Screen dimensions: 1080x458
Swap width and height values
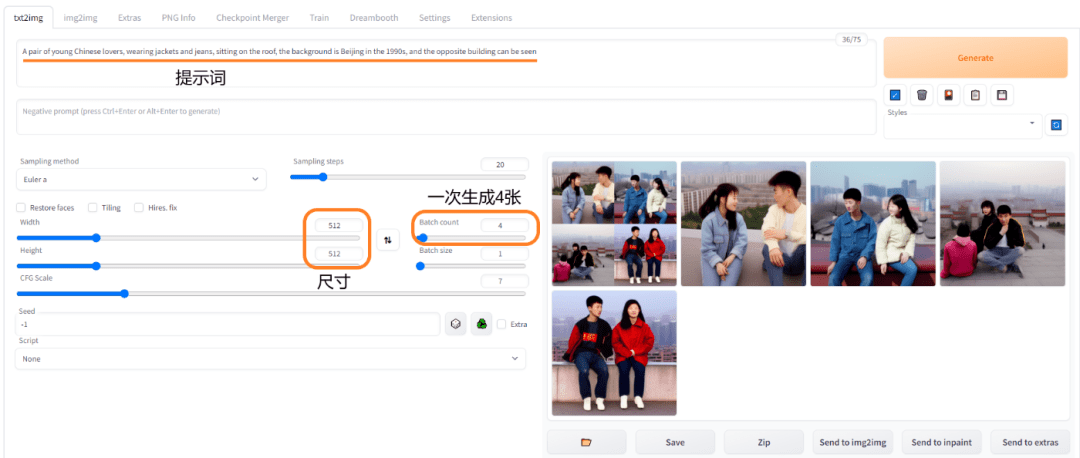(388, 240)
